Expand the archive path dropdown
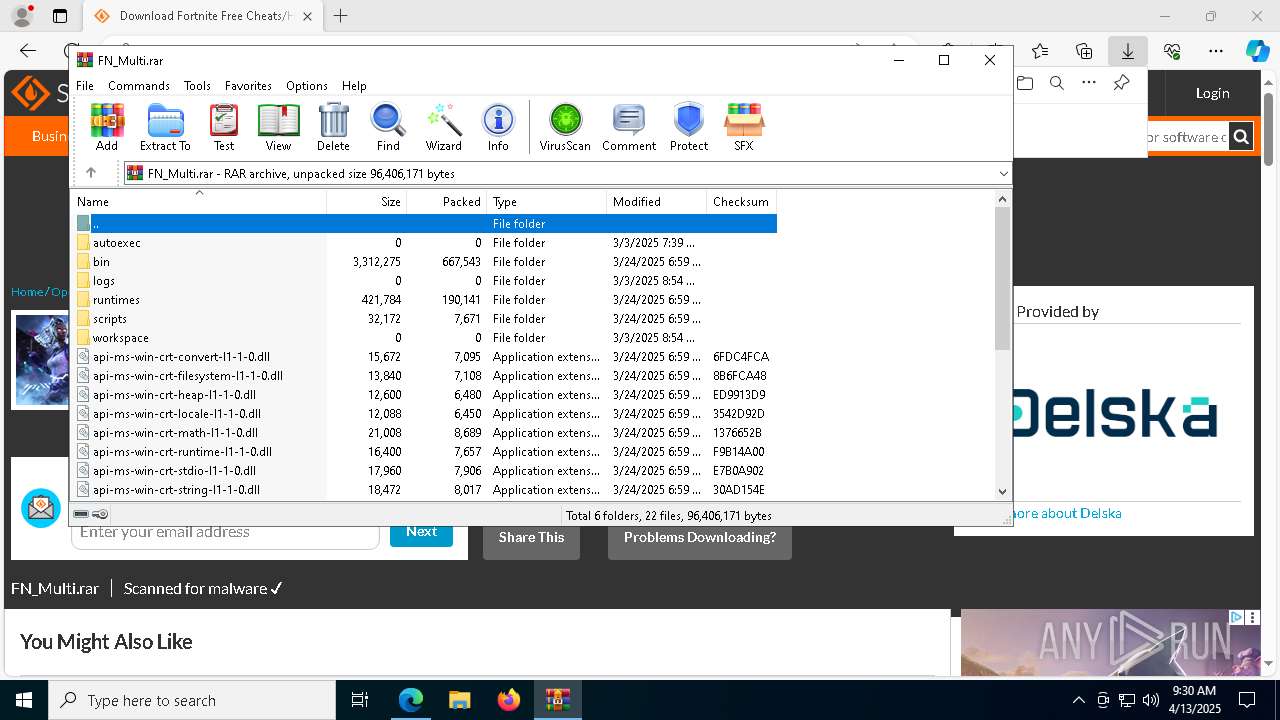 (x=1003, y=174)
